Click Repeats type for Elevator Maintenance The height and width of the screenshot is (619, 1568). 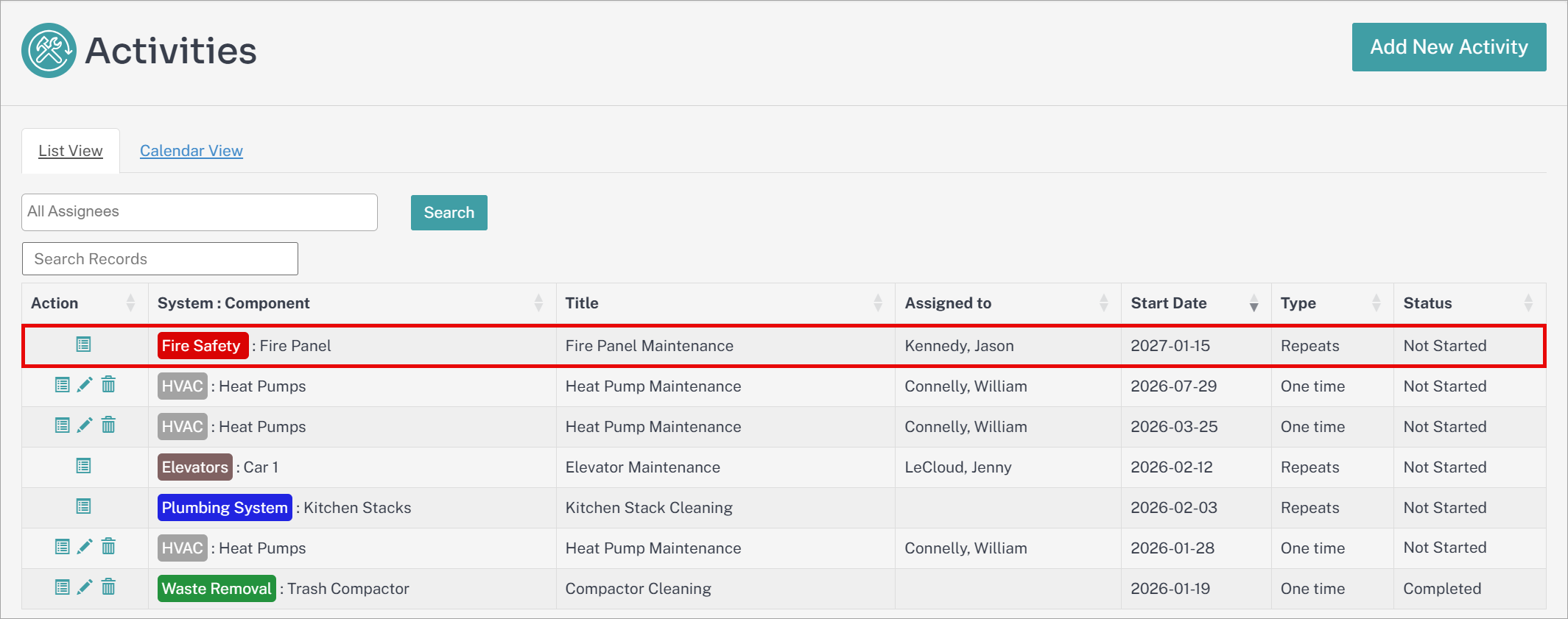[1310, 467]
